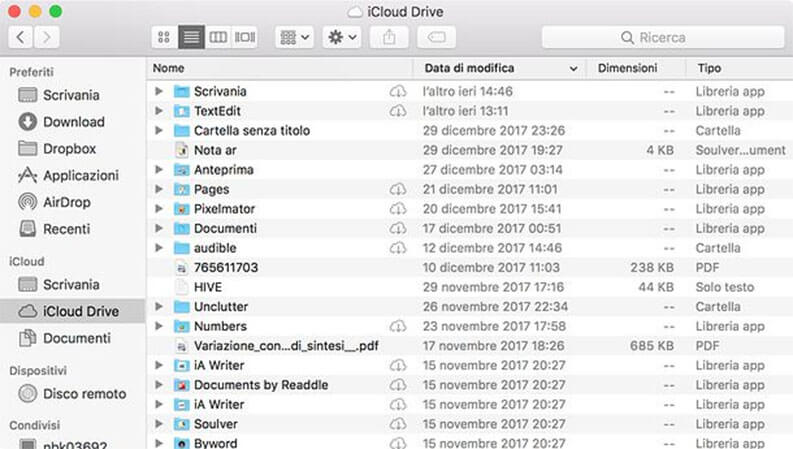Go back with the left arrow button
Image resolution: width=793 pixels, height=449 pixels.
point(21,37)
